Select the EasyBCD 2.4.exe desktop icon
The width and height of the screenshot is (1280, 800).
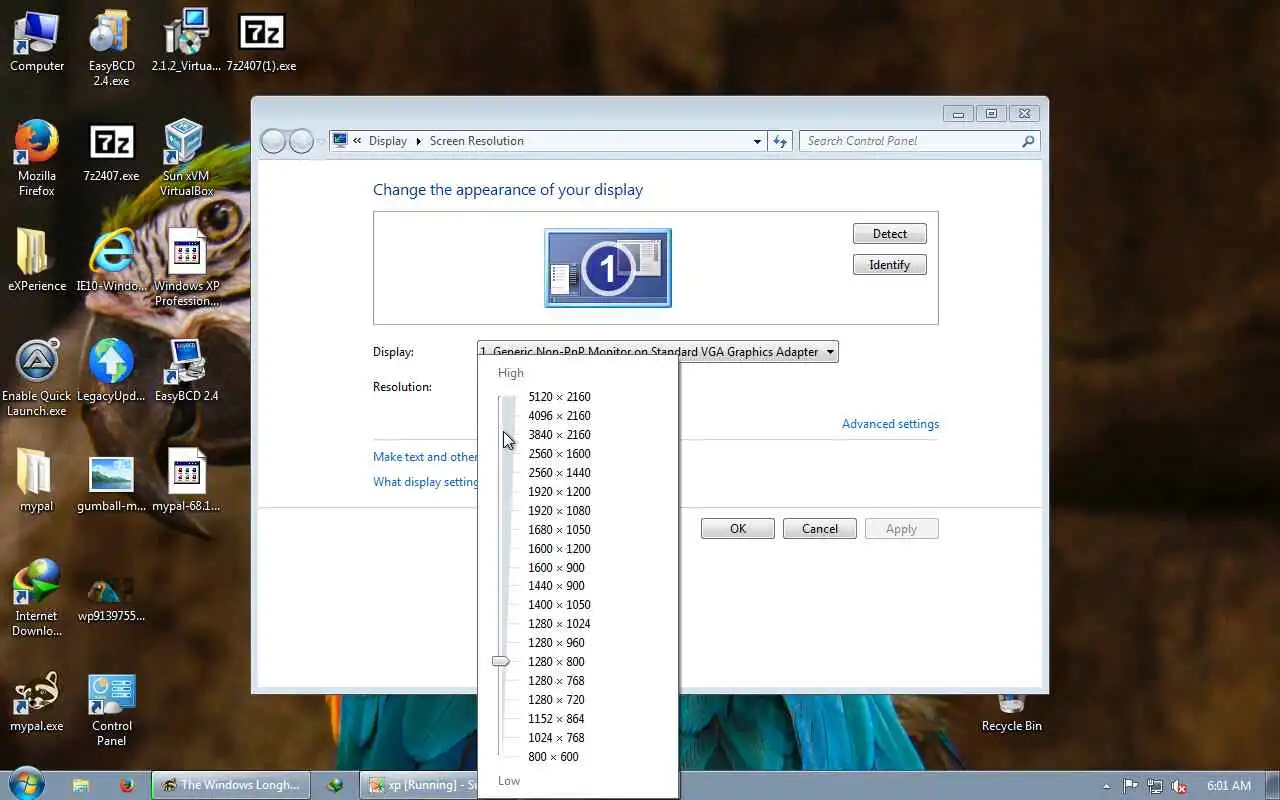point(112,48)
